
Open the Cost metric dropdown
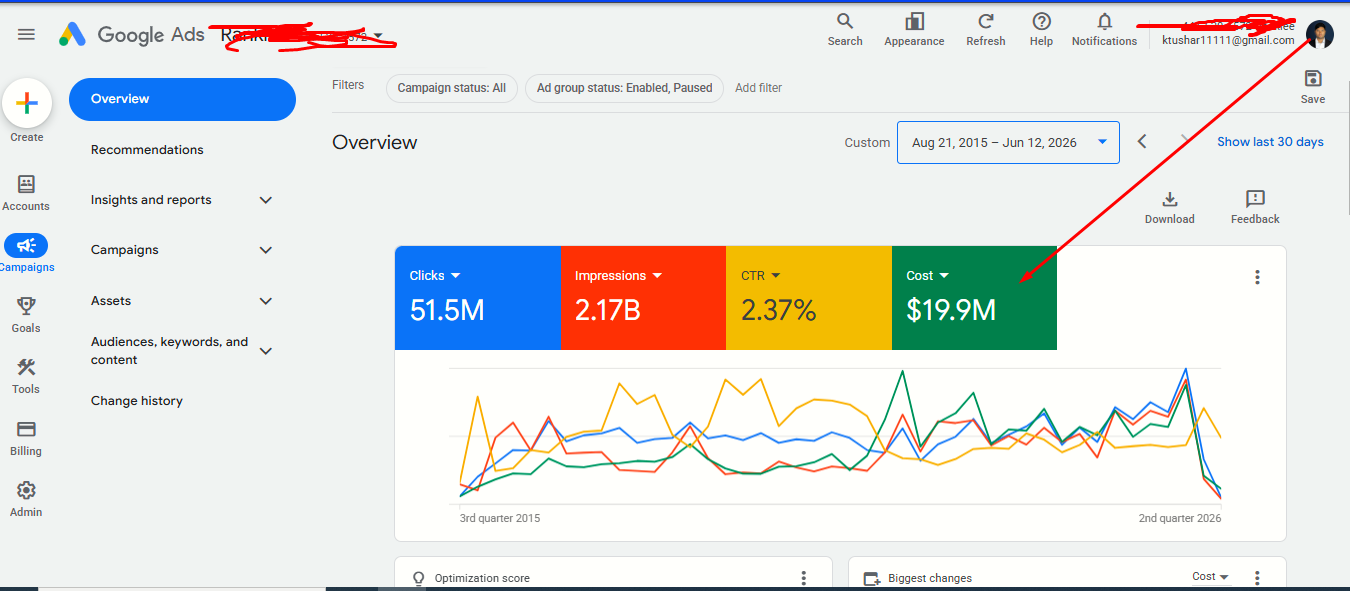pos(944,275)
